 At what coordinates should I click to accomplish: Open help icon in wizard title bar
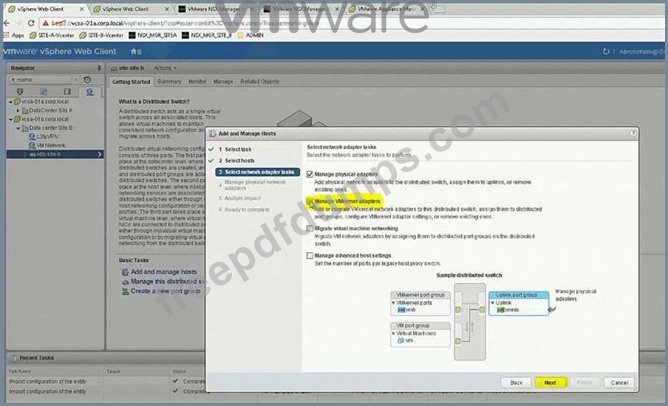tap(633, 133)
